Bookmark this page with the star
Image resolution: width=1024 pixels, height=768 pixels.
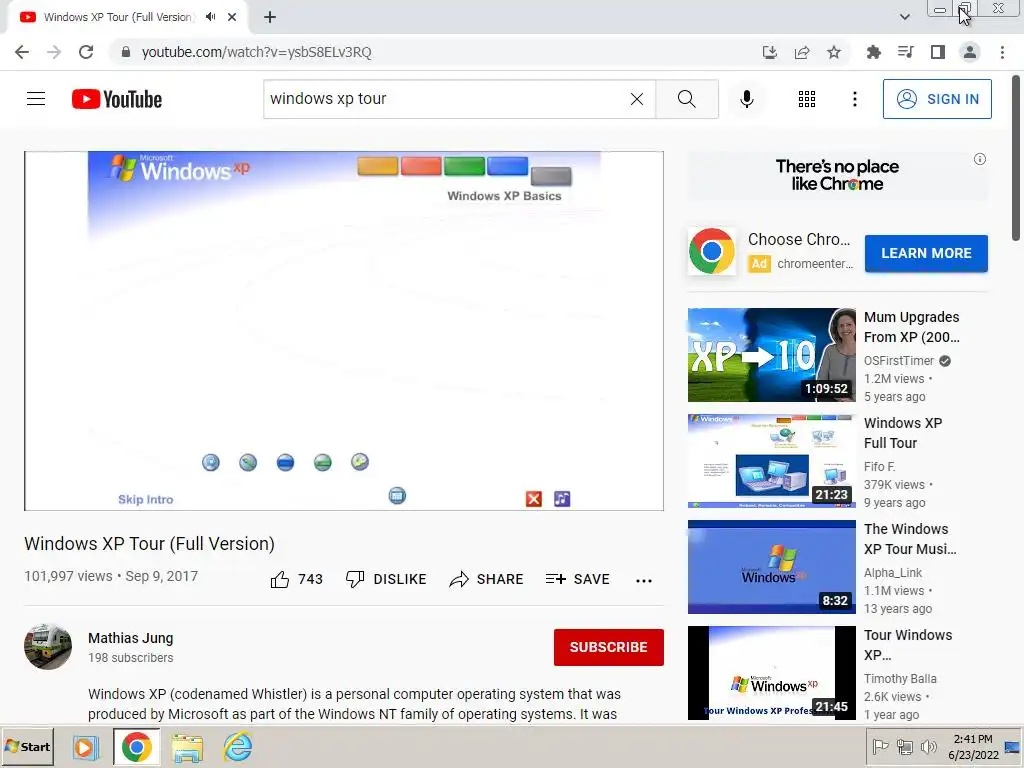(834, 52)
